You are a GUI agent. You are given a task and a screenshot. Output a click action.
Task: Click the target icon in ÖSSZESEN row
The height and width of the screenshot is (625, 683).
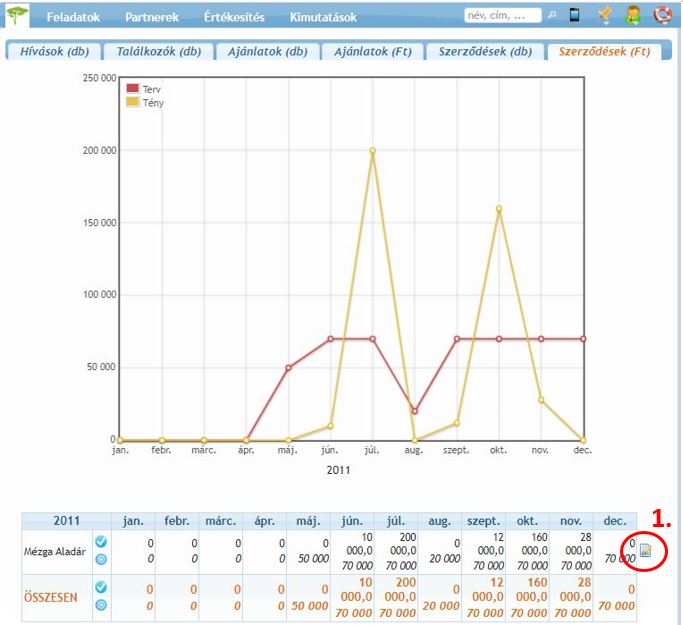[101, 605]
